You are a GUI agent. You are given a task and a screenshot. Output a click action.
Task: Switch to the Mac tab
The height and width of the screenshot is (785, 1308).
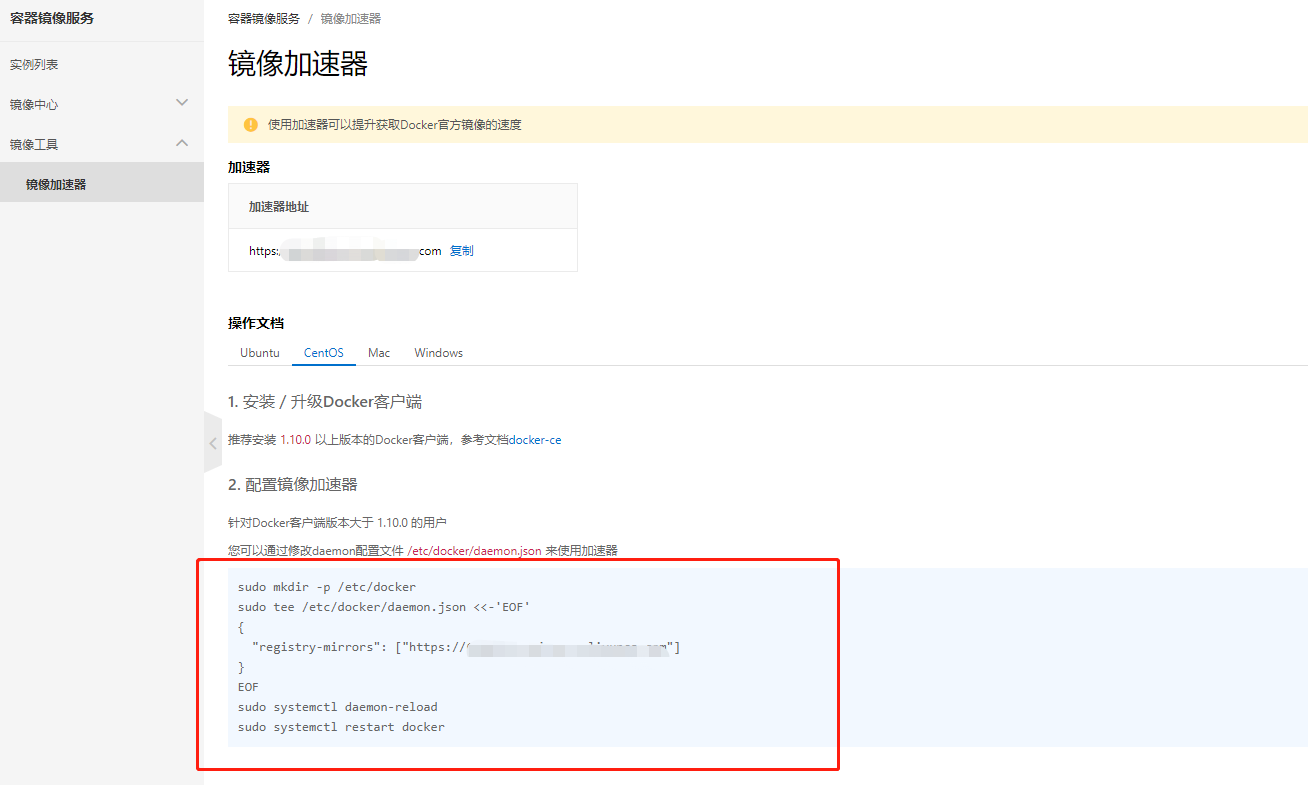(378, 352)
